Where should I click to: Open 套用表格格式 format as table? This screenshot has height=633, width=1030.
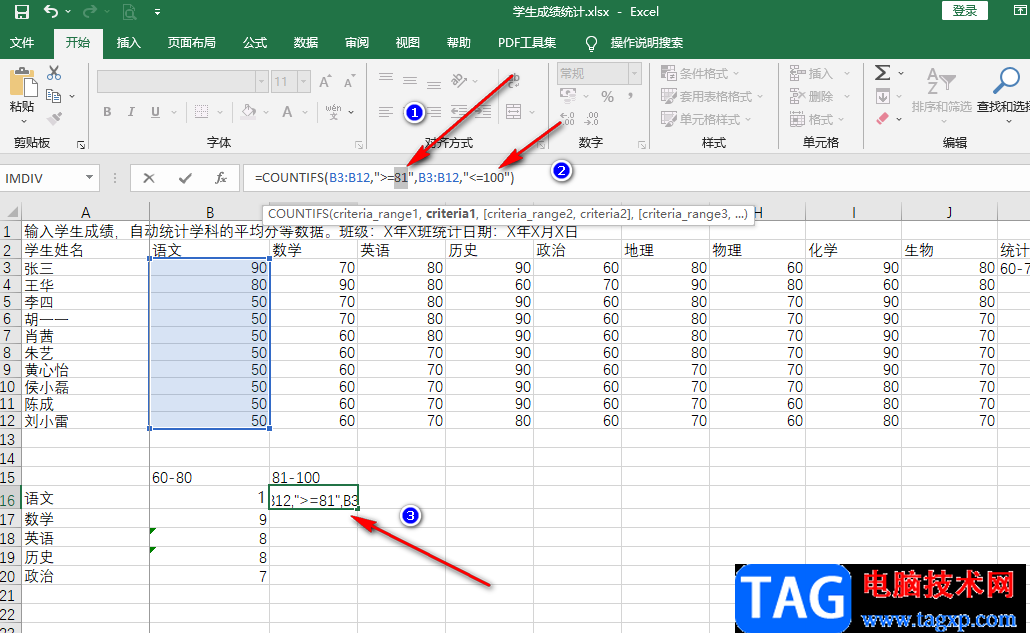click(x=712, y=96)
